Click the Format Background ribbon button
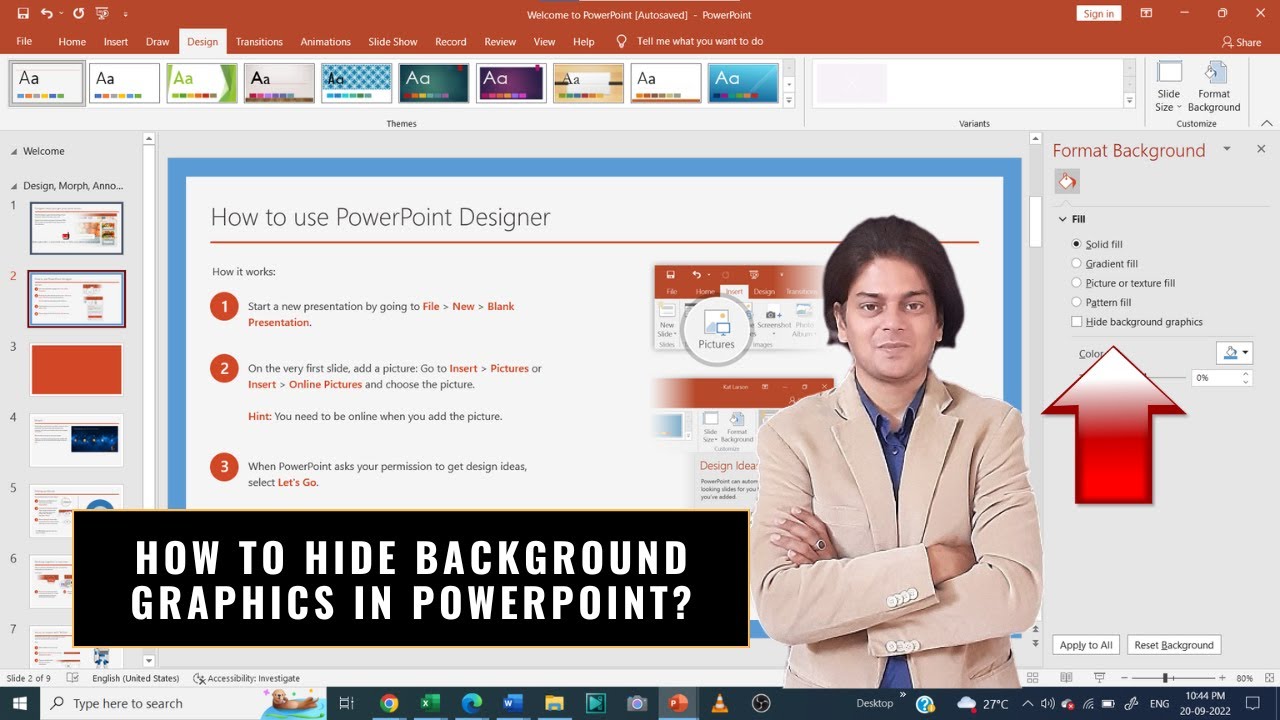1280x720 pixels. coord(1214,87)
